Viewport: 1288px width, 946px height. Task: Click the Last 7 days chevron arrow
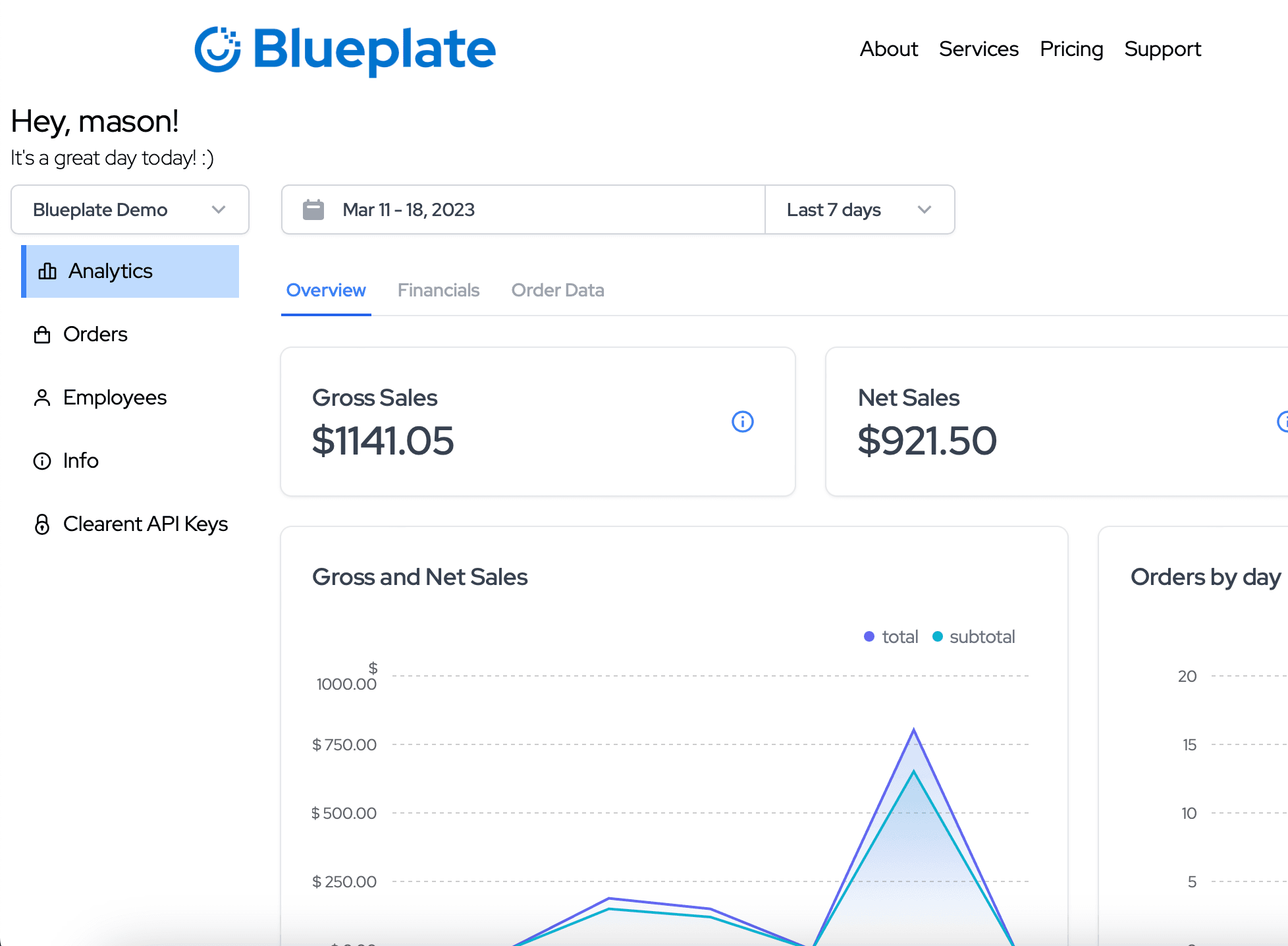[925, 209]
